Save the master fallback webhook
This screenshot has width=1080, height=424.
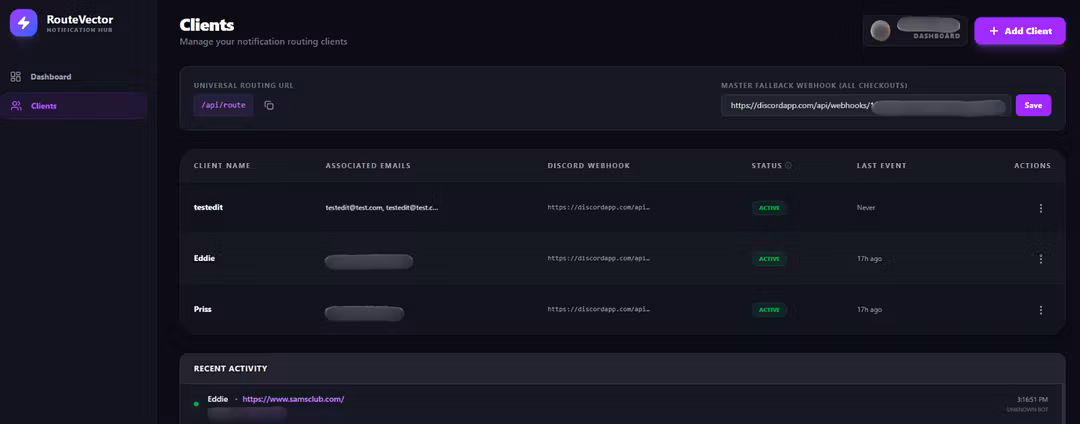[1033, 105]
